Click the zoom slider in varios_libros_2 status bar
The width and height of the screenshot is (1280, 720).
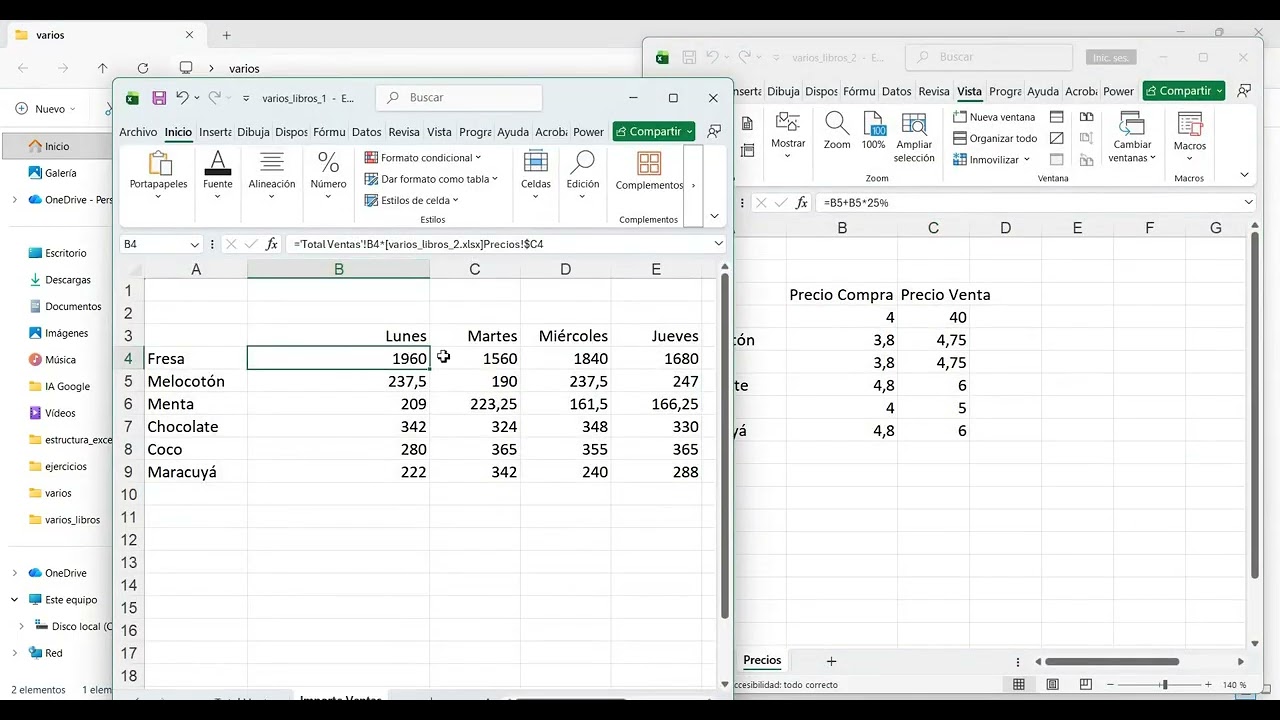1164,685
